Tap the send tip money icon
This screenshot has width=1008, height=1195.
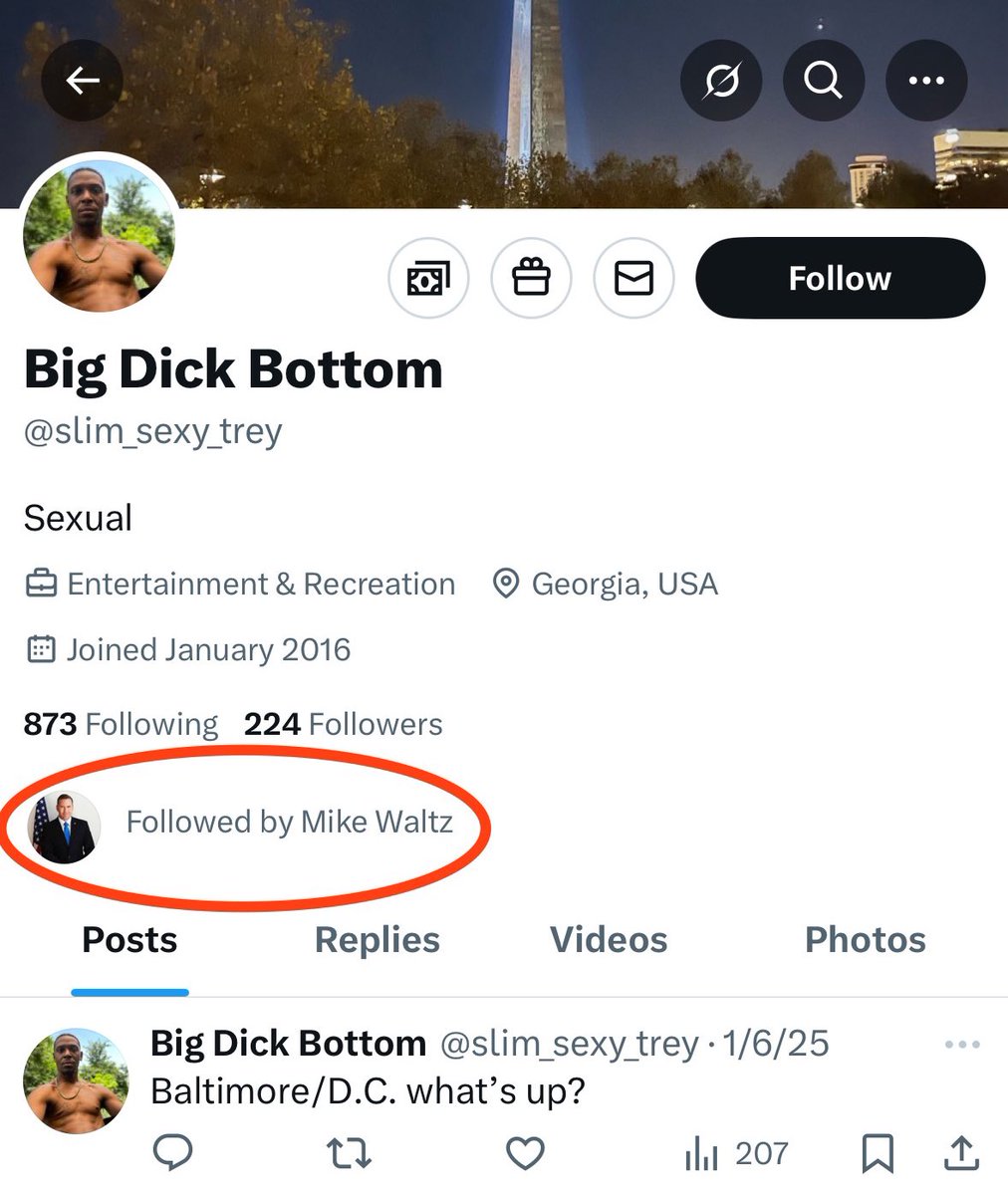(428, 279)
